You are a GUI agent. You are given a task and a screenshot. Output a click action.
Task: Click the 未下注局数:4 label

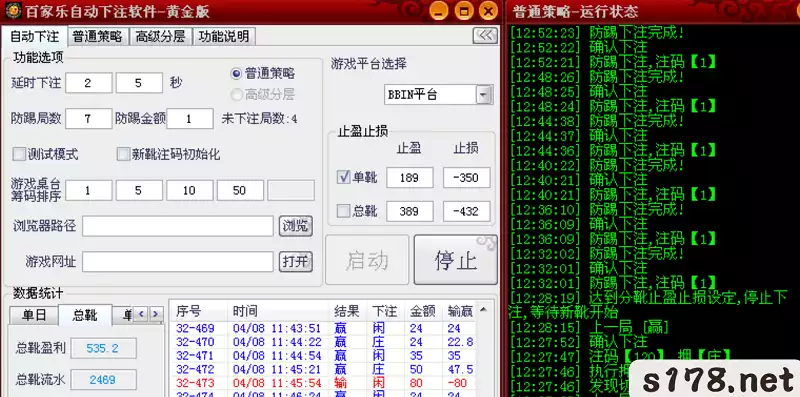[259, 119]
